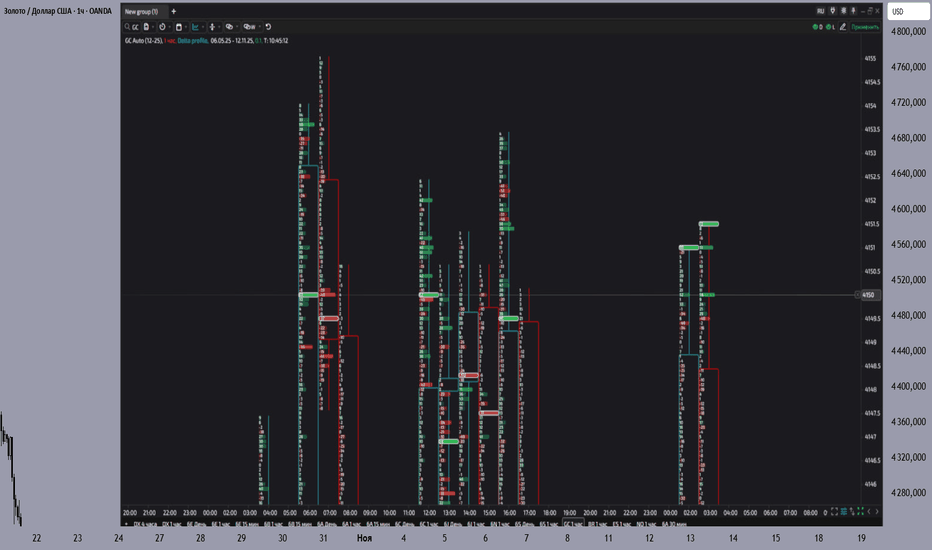The image size is (932, 550).
Task: Click the Применить button
Action: 864,27
